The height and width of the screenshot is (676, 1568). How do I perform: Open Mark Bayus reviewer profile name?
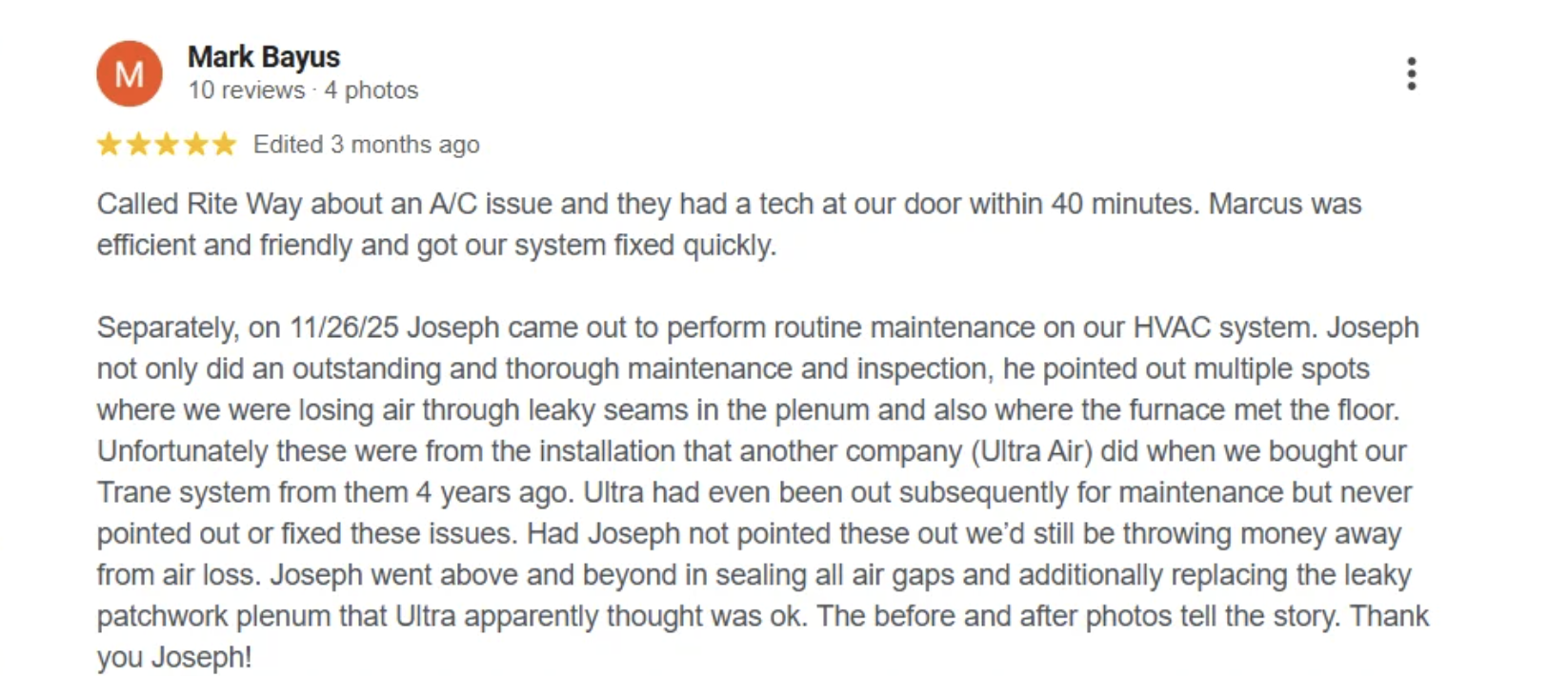tap(264, 57)
